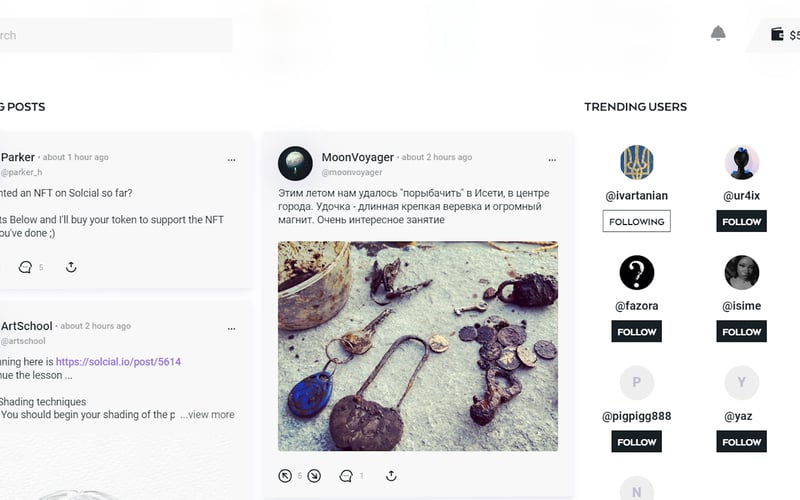
Task: Open ArtSchool post options menu
Action: (x=231, y=329)
